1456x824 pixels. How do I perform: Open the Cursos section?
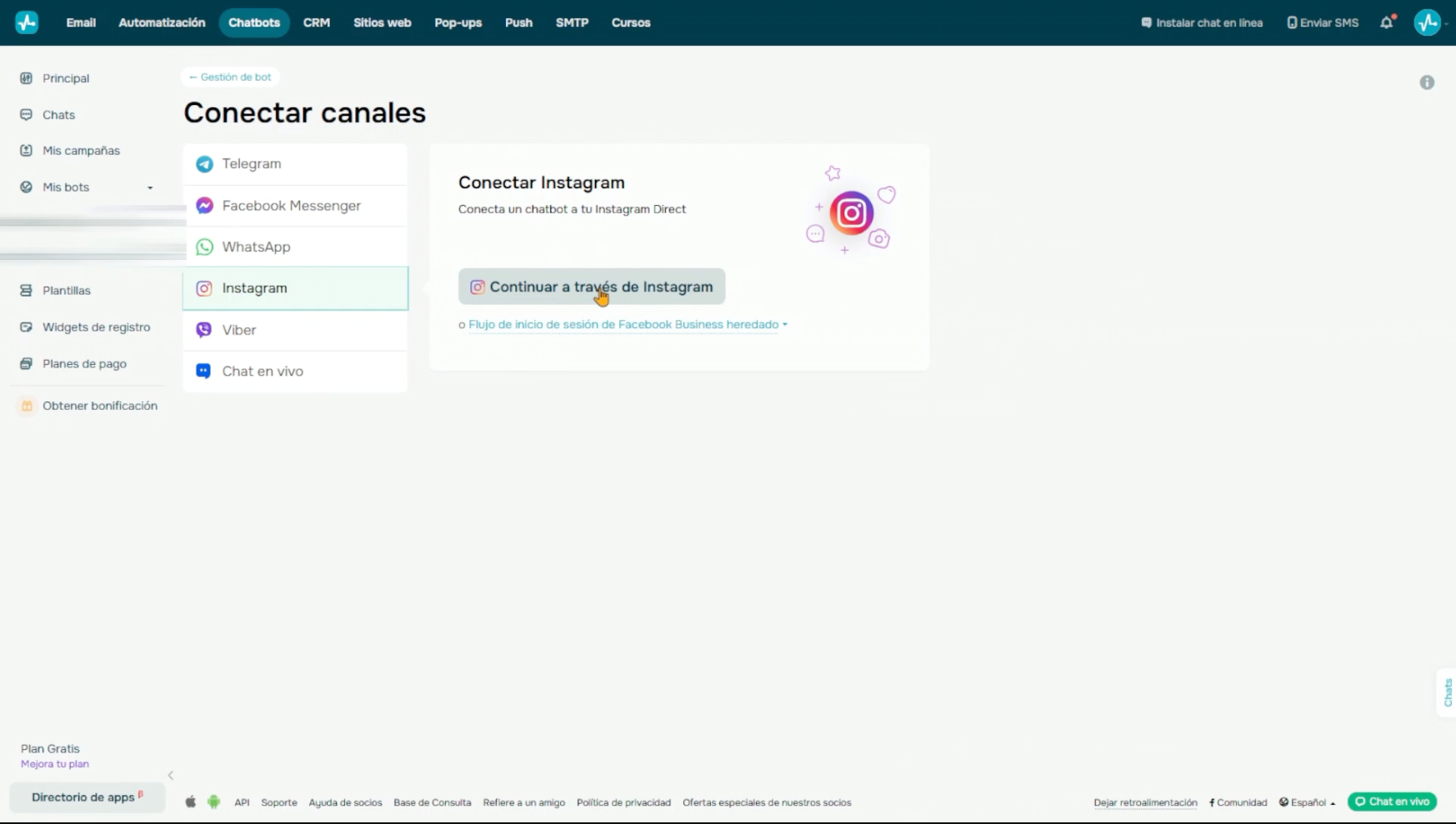coord(631,22)
